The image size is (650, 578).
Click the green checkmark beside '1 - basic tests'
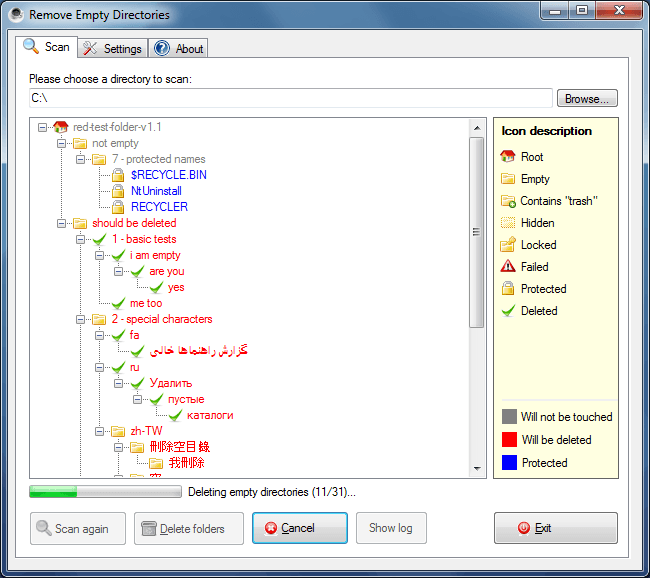tap(99, 239)
